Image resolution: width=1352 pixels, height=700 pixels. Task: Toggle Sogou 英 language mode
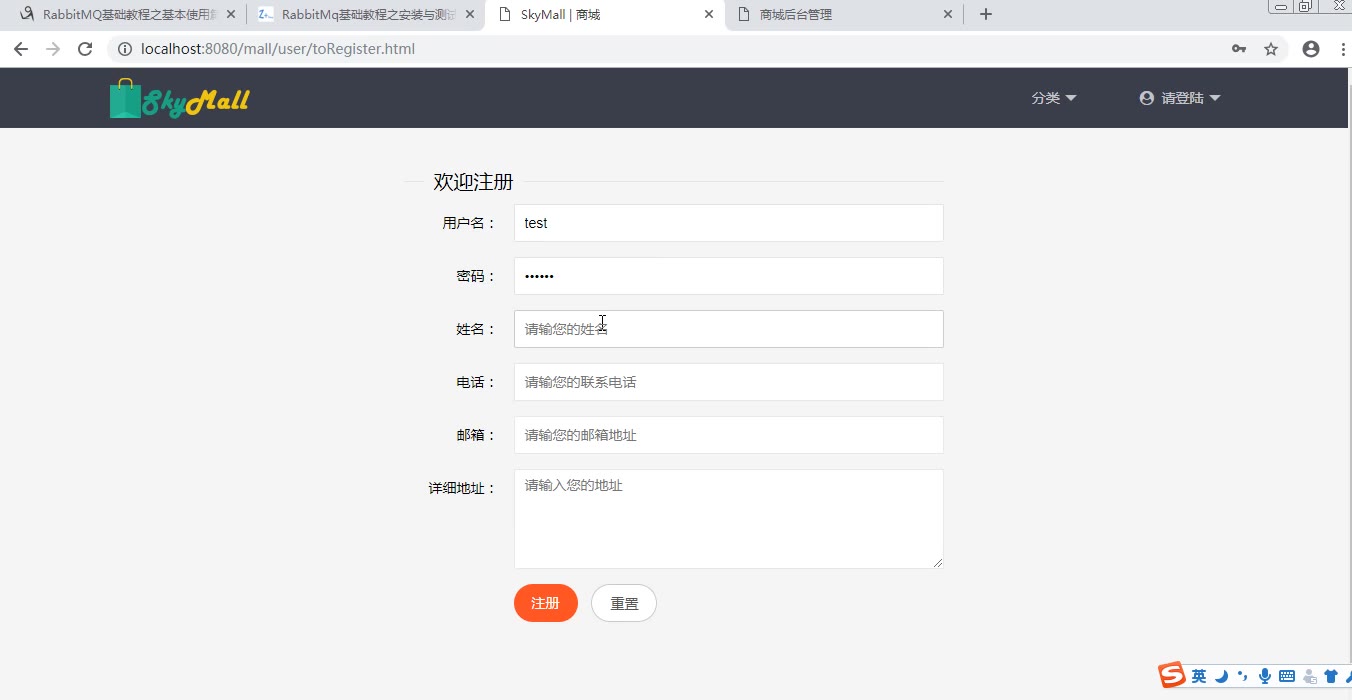[x=1199, y=677]
